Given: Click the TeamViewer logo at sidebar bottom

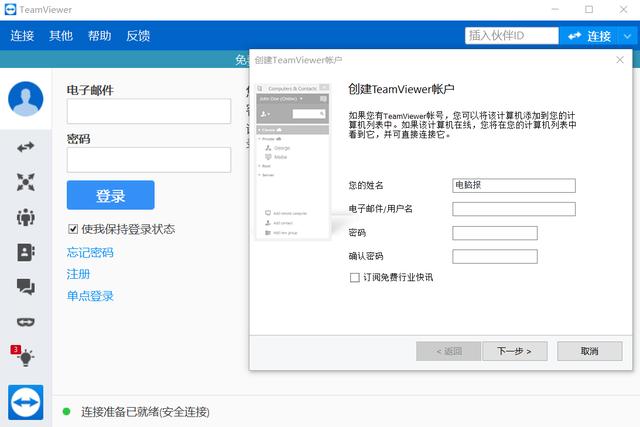Looking at the screenshot, I should click(x=26, y=403).
